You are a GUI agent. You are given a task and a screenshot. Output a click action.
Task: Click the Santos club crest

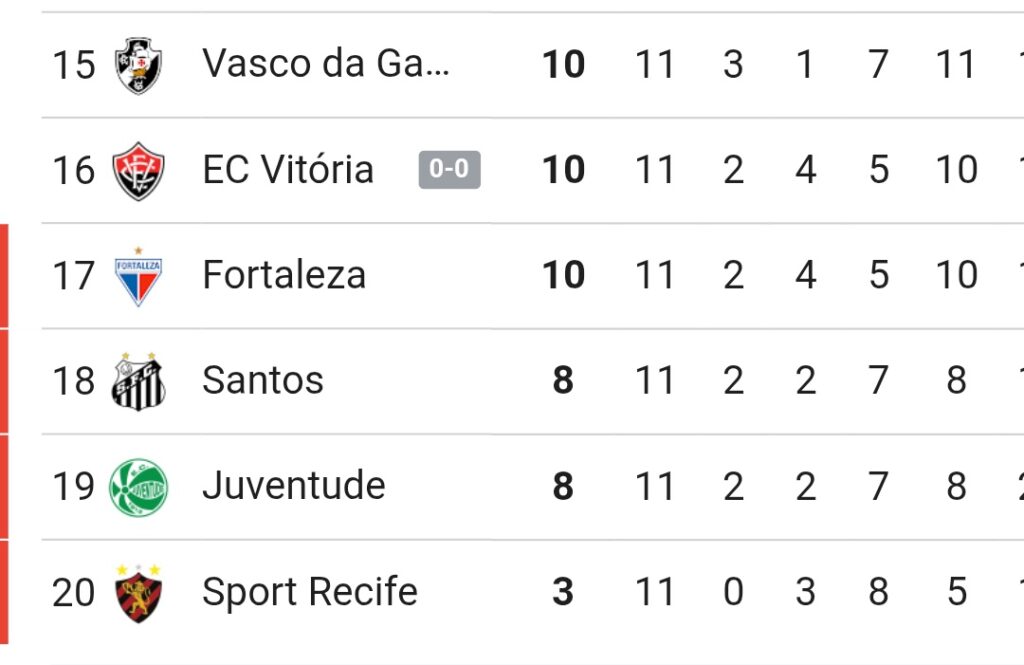point(138,382)
